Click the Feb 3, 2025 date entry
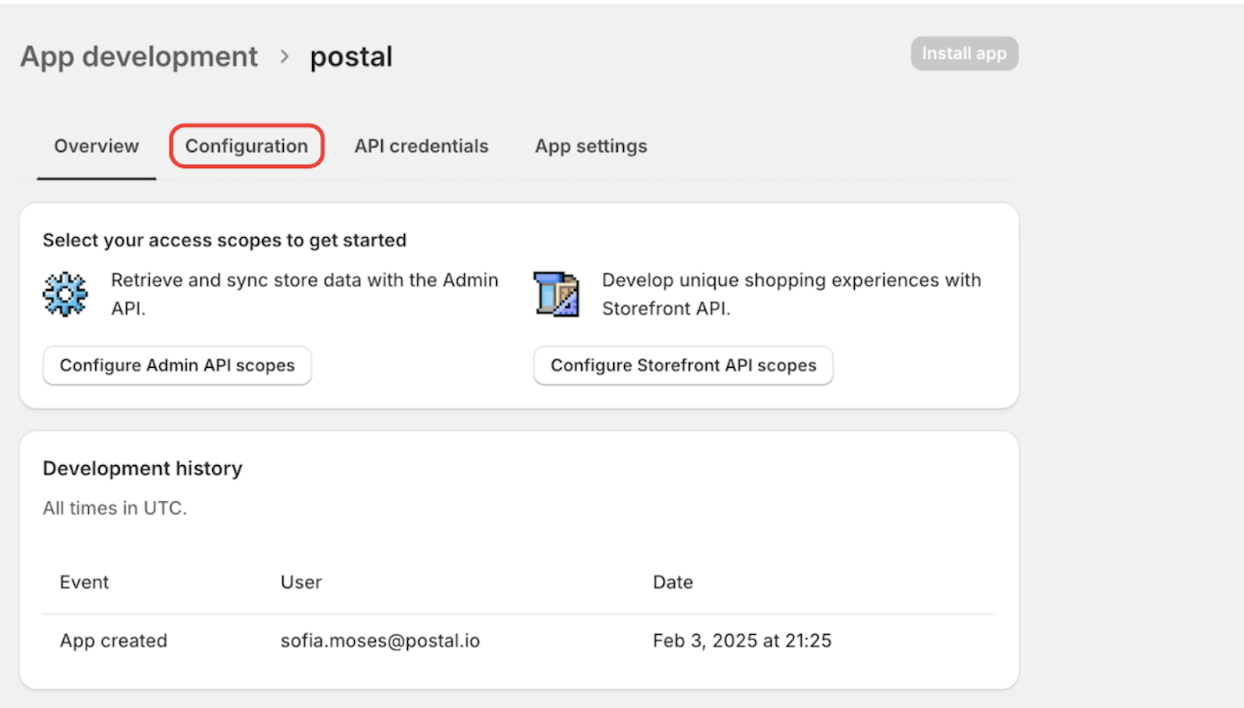1244x708 pixels. click(x=741, y=641)
